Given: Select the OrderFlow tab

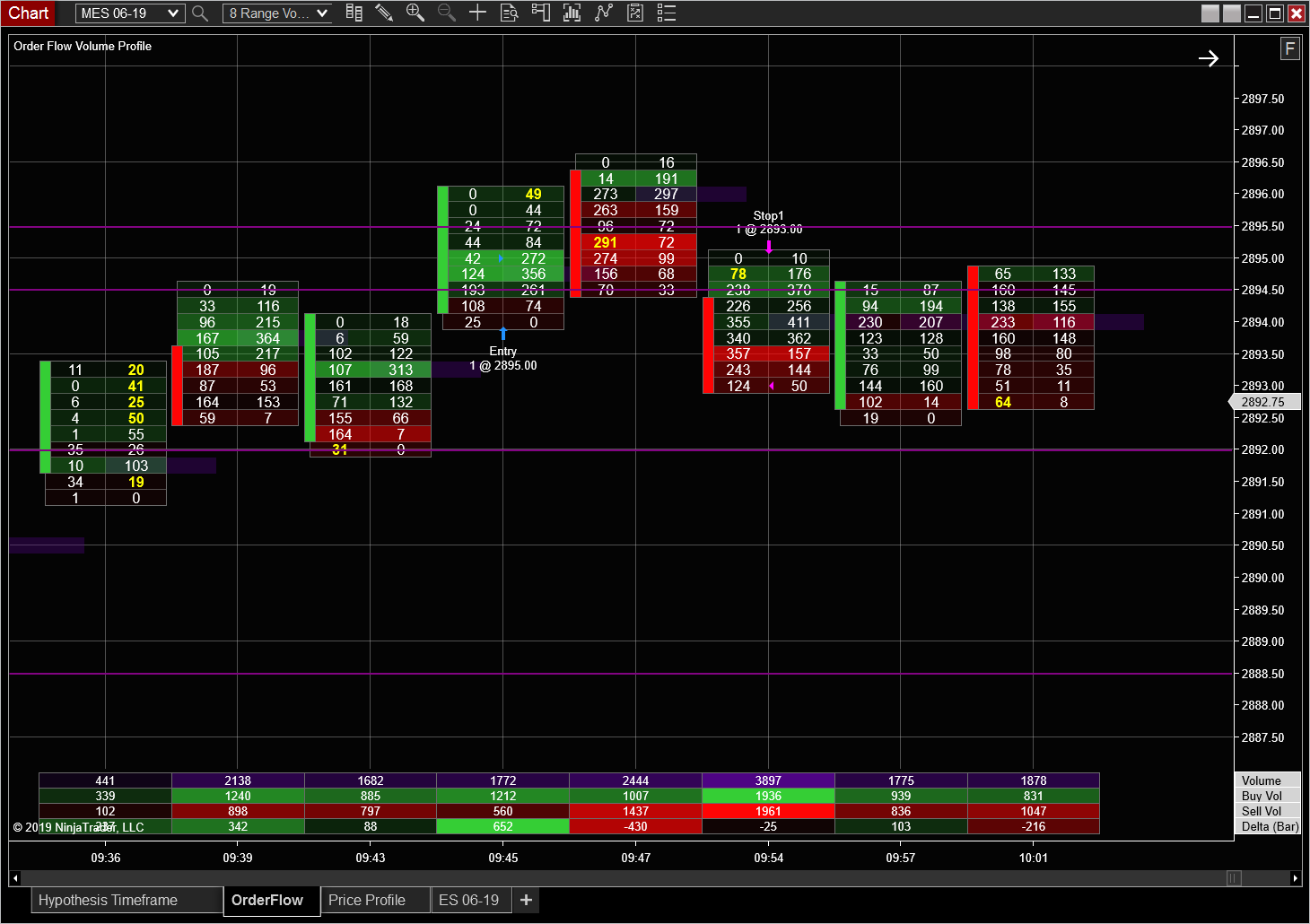Looking at the screenshot, I should [271, 901].
